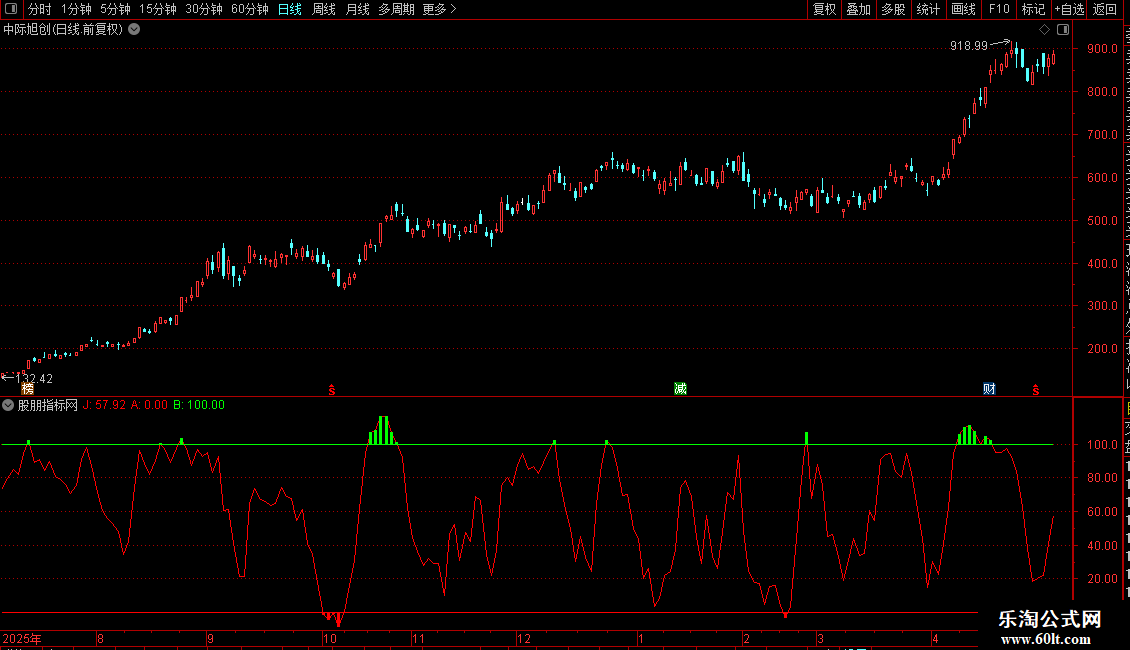Toggle the right side panel icon
The width and height of the screenshot is (1130, 650).
(x=1063, y=30)
